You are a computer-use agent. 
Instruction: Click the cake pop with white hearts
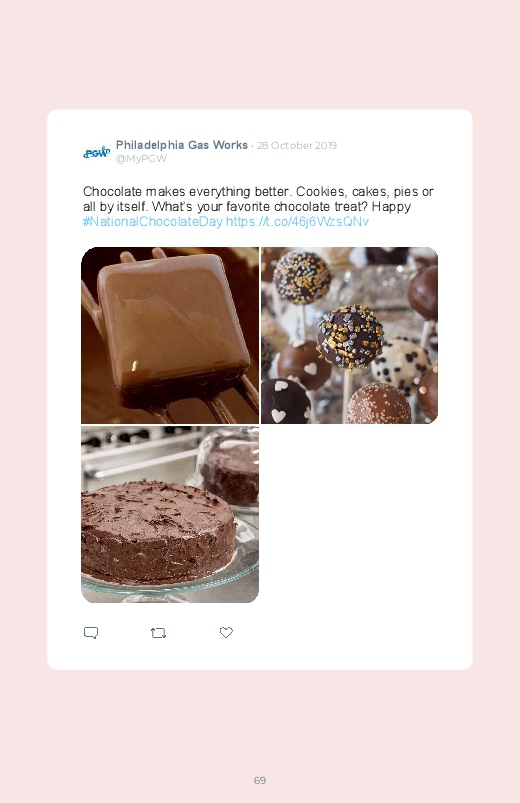[x=305, y=364]
